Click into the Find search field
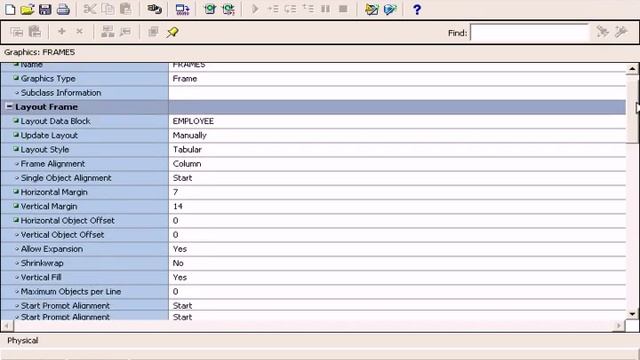This screenshot has height=360, width=640. [x=529, y=32]
